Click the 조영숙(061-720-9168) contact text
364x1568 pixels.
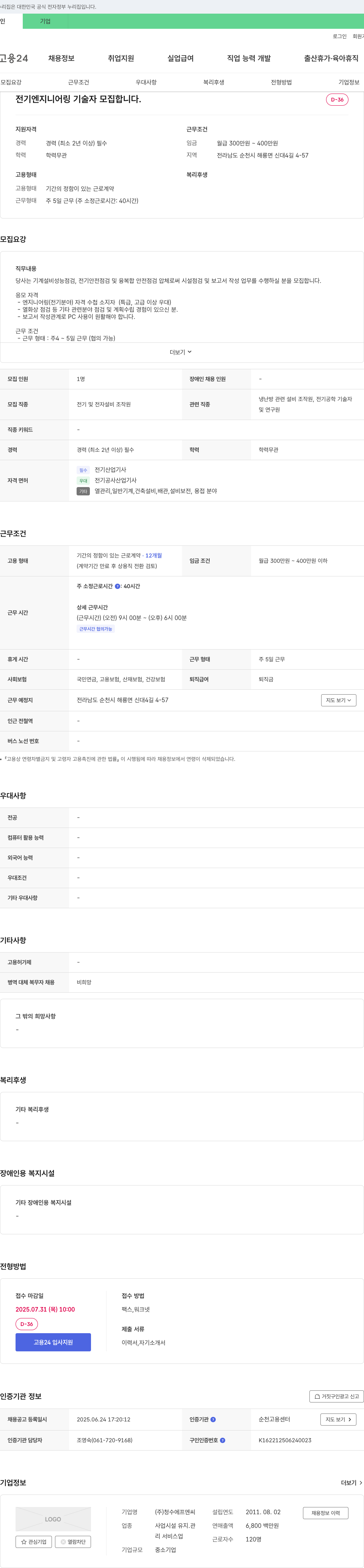pos(104,1441)
